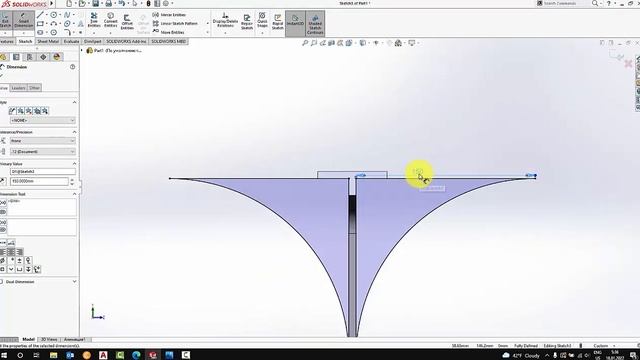The image size is (640, 360).
Task: Click the Open document icon
Action: pos(82,4)
